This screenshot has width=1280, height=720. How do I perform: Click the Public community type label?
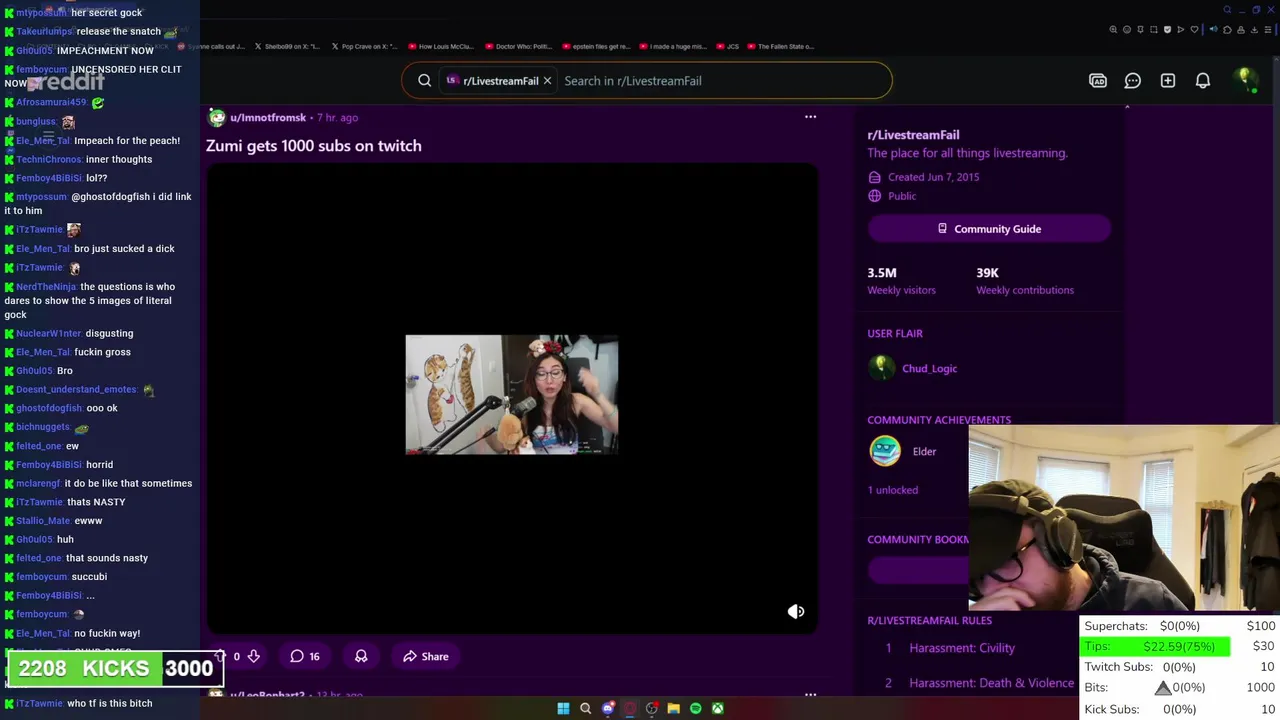[902, 196]
